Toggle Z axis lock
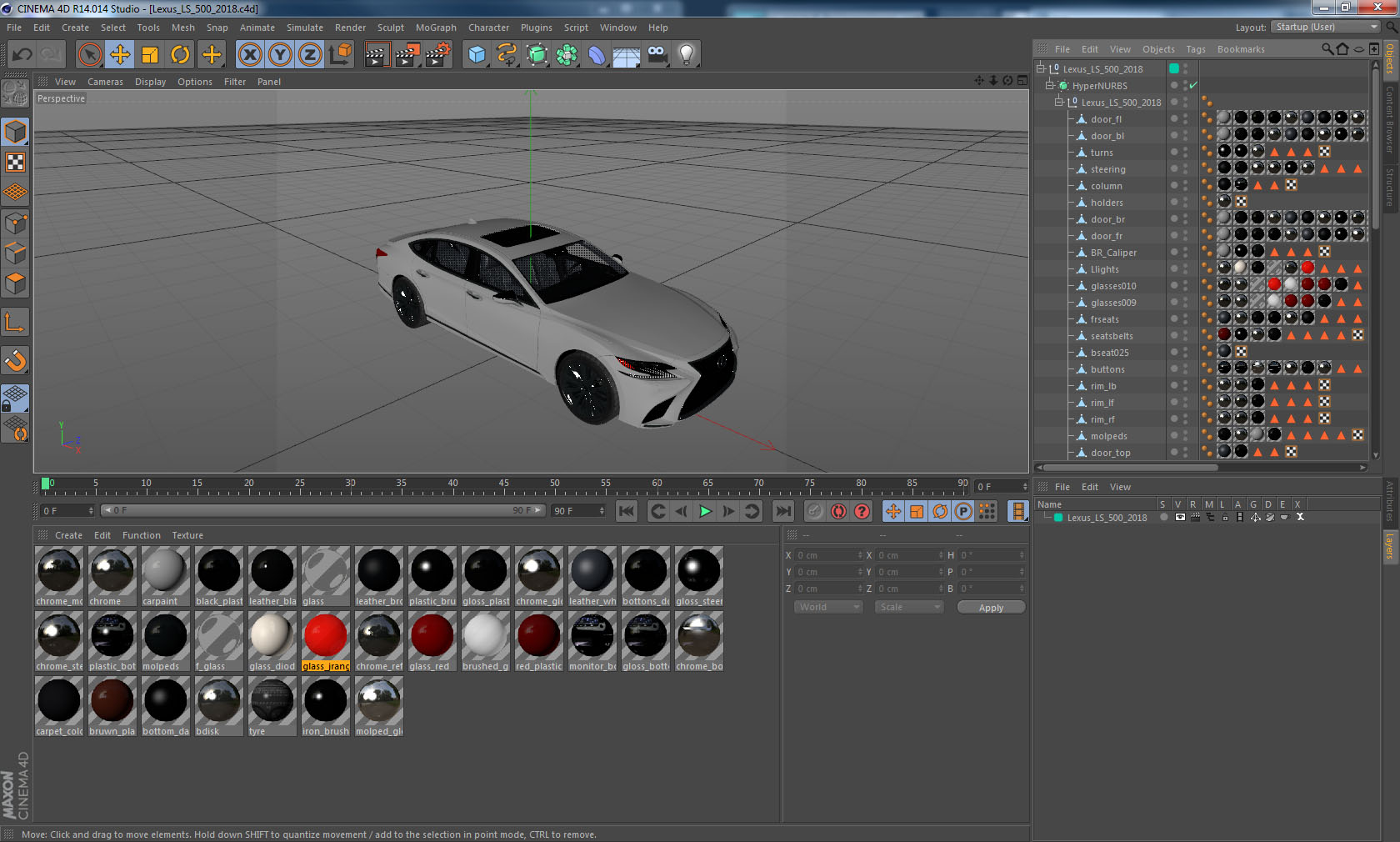The image size is (1400, 842). [310, 55]
